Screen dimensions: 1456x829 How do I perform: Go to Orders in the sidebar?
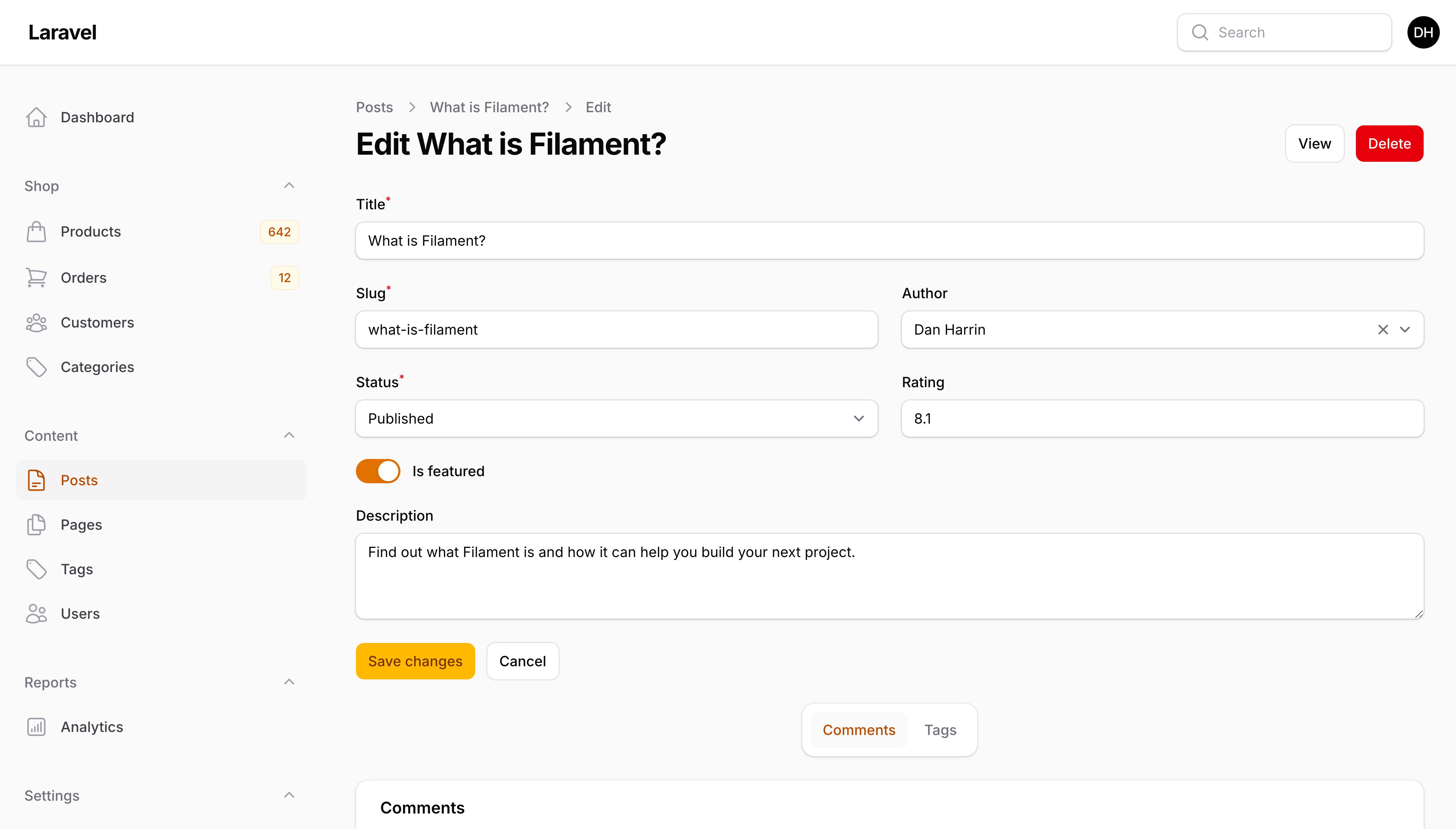tap(162, 277)
